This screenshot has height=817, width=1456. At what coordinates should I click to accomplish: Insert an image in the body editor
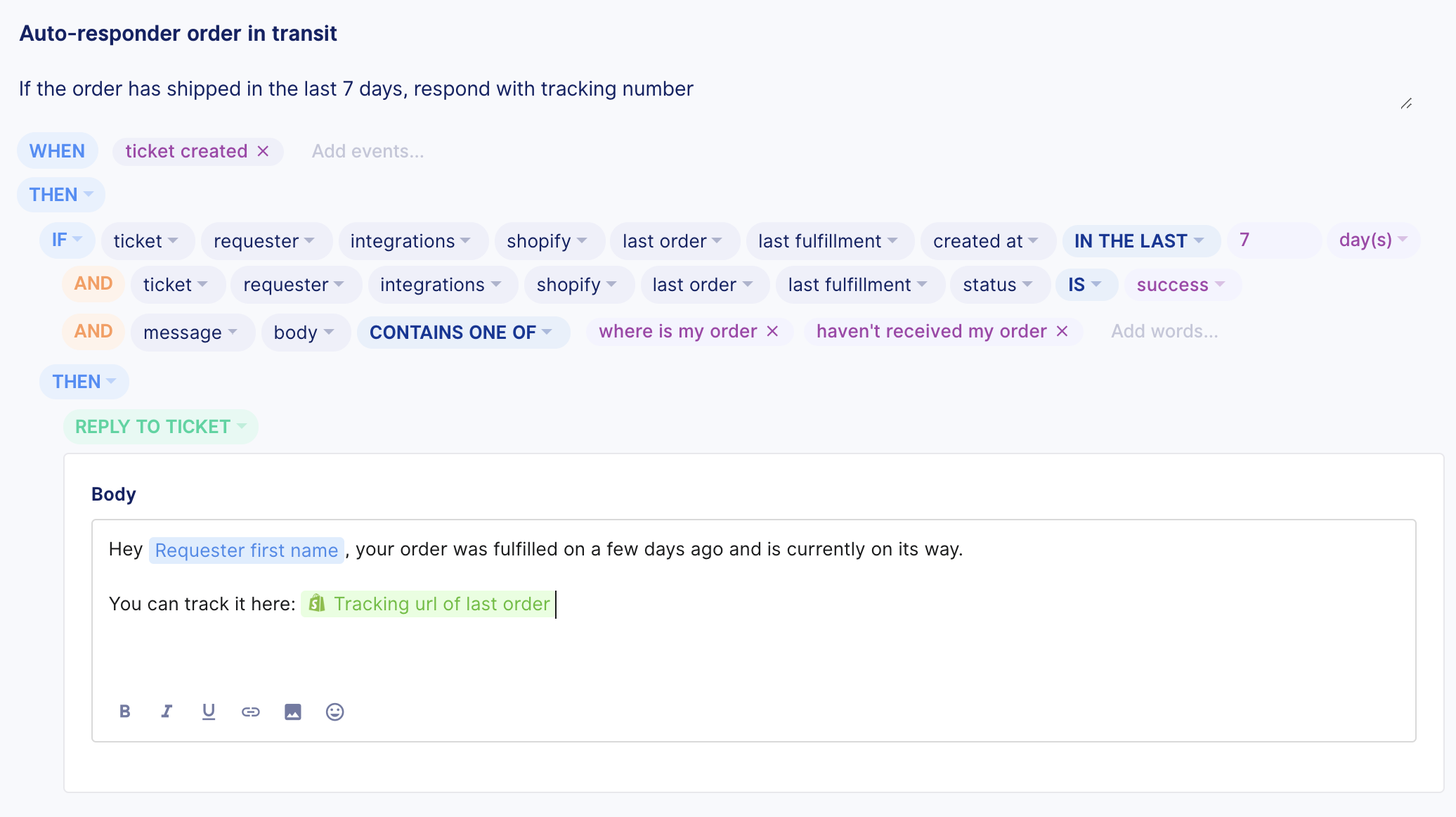tap(293, 712)
